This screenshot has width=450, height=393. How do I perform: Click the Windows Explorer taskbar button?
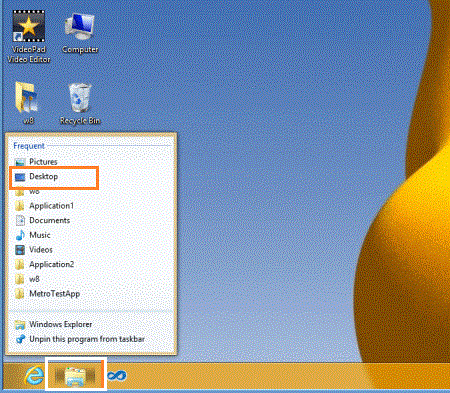pyautogui.click(x=76, y=375)
